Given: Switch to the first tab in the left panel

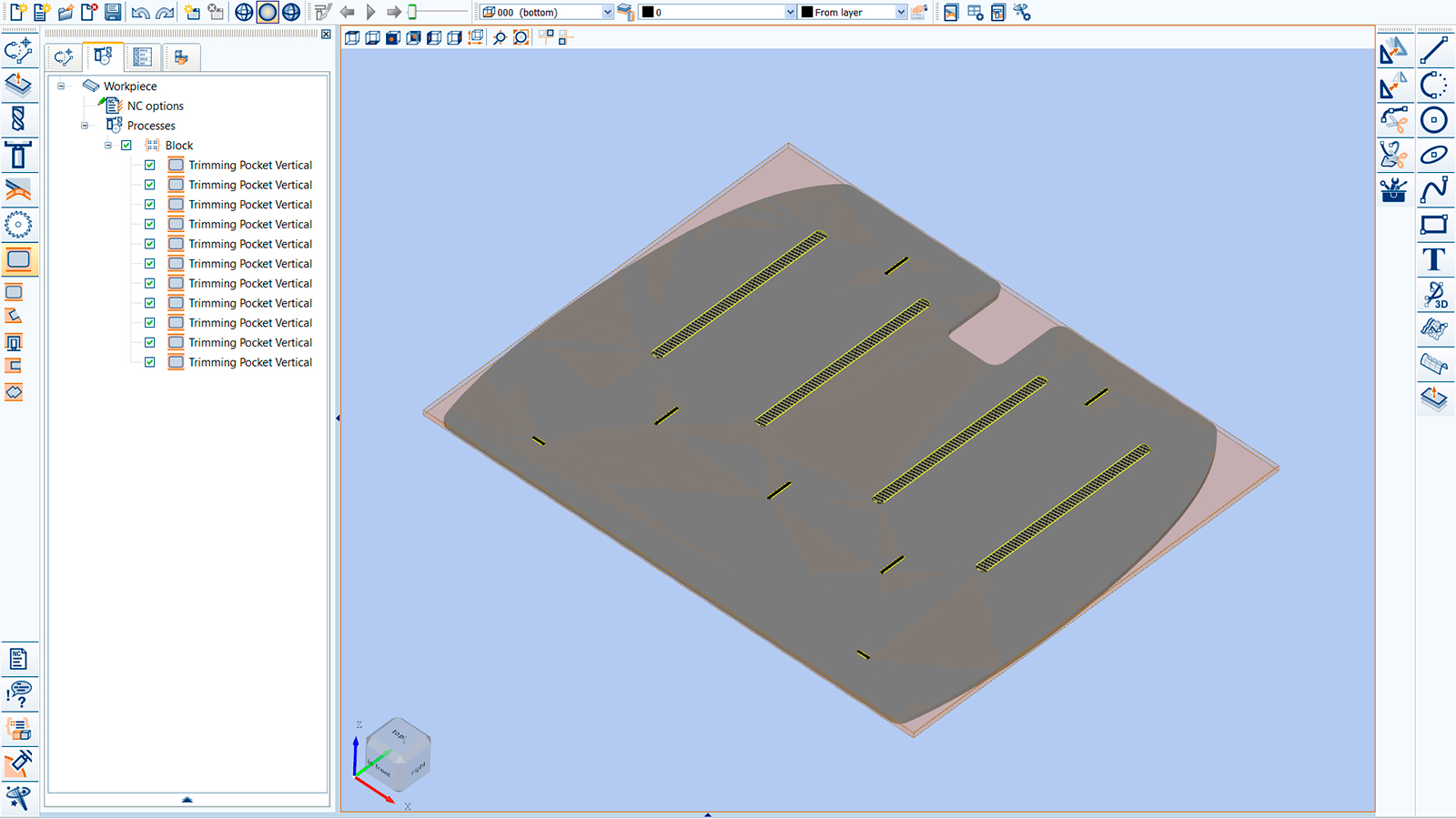Looking at the screenshot, I should 64,56.
